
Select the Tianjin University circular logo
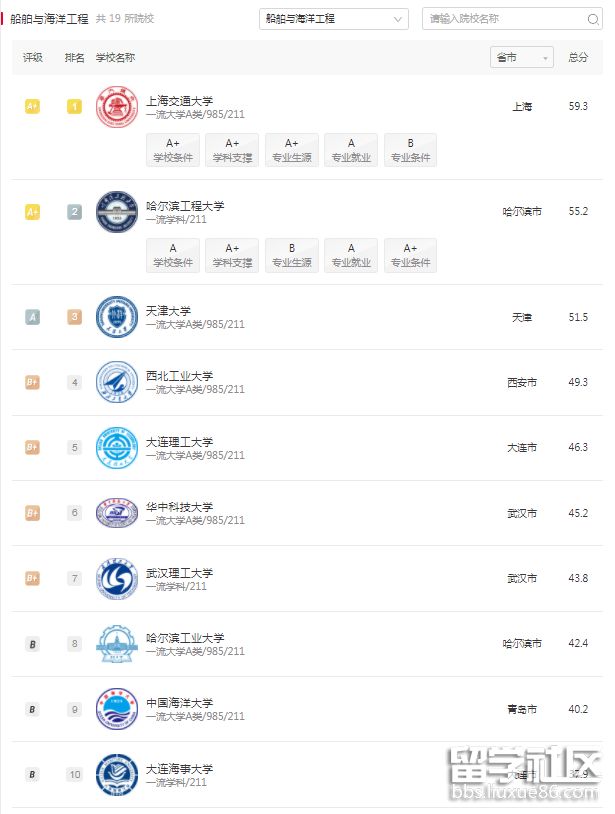116,317
